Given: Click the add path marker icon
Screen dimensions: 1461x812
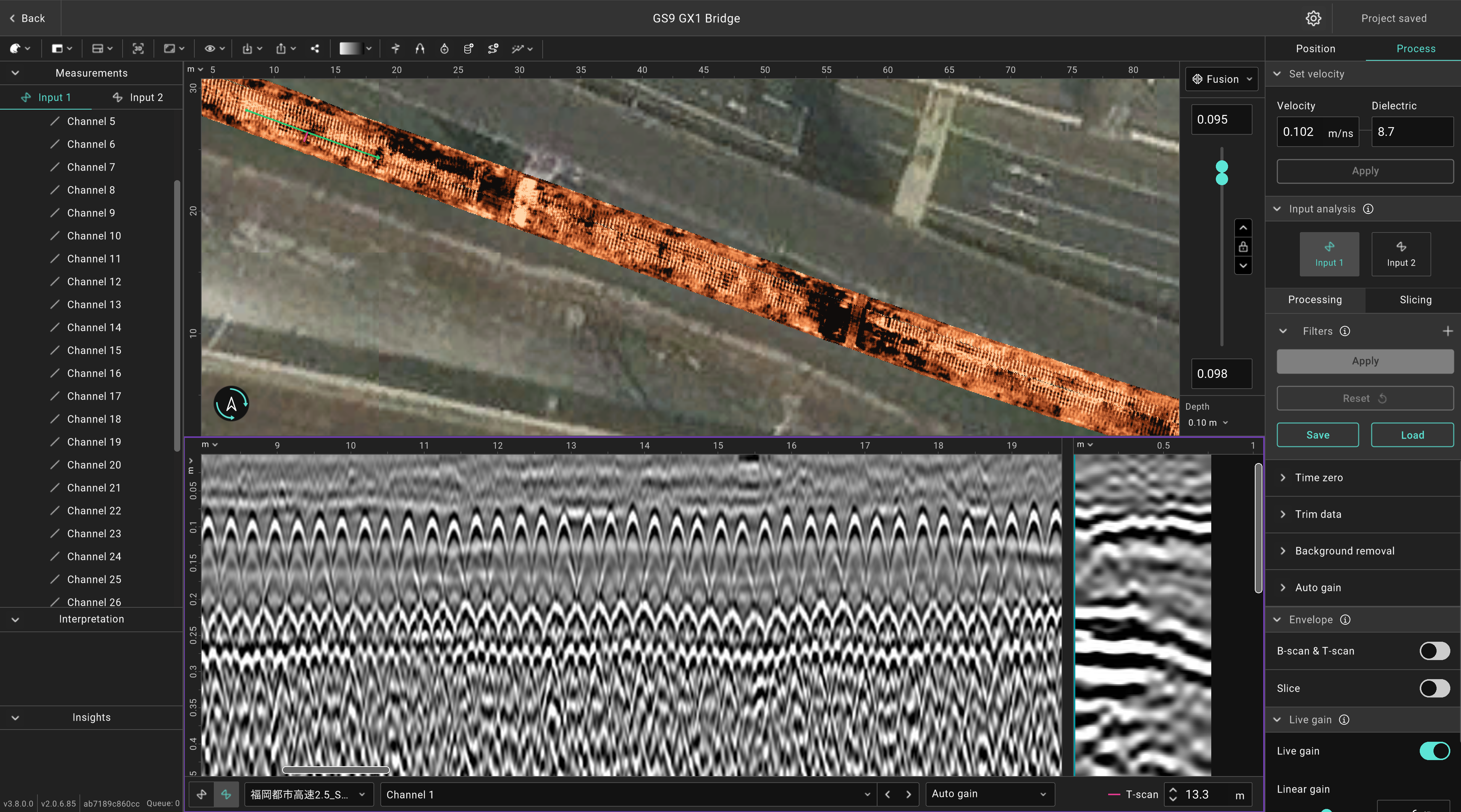Looking at the screenshot, I should 493,49.
